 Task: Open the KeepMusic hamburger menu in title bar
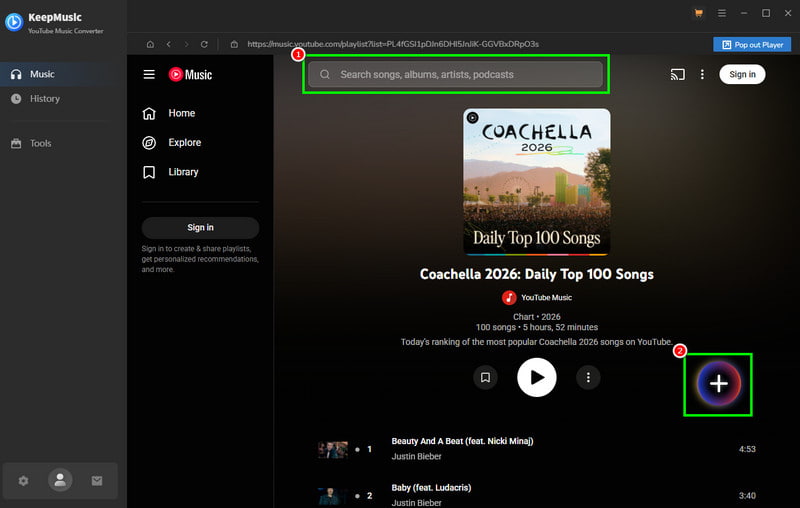(x=721, y=13)
